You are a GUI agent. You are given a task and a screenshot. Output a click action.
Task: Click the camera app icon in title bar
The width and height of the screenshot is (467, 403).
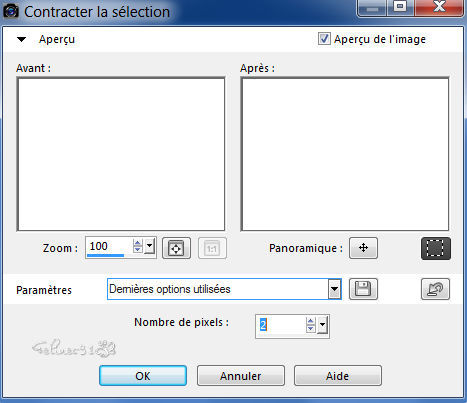pos(11,11)
